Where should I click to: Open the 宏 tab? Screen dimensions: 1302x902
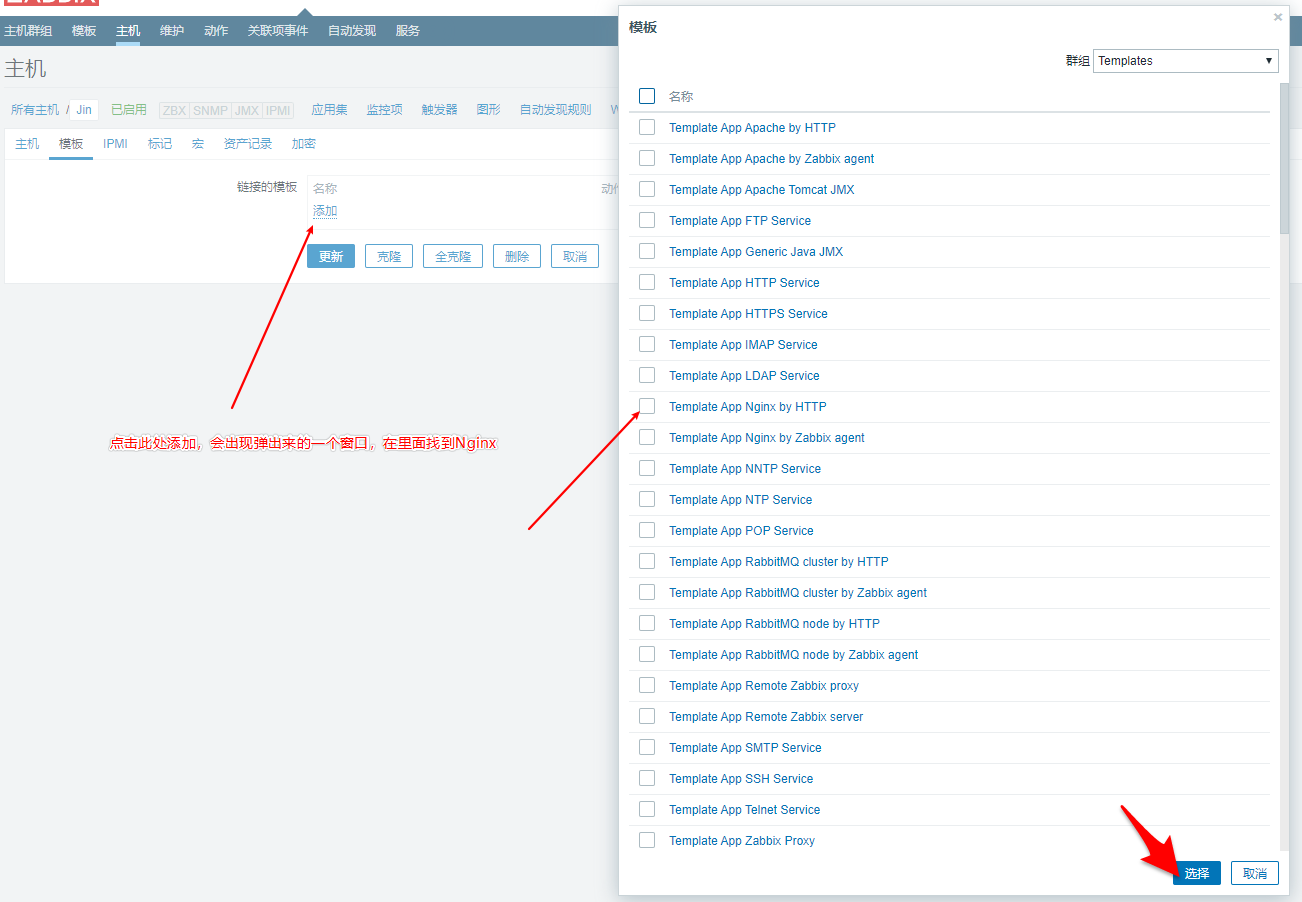point(198,144)
